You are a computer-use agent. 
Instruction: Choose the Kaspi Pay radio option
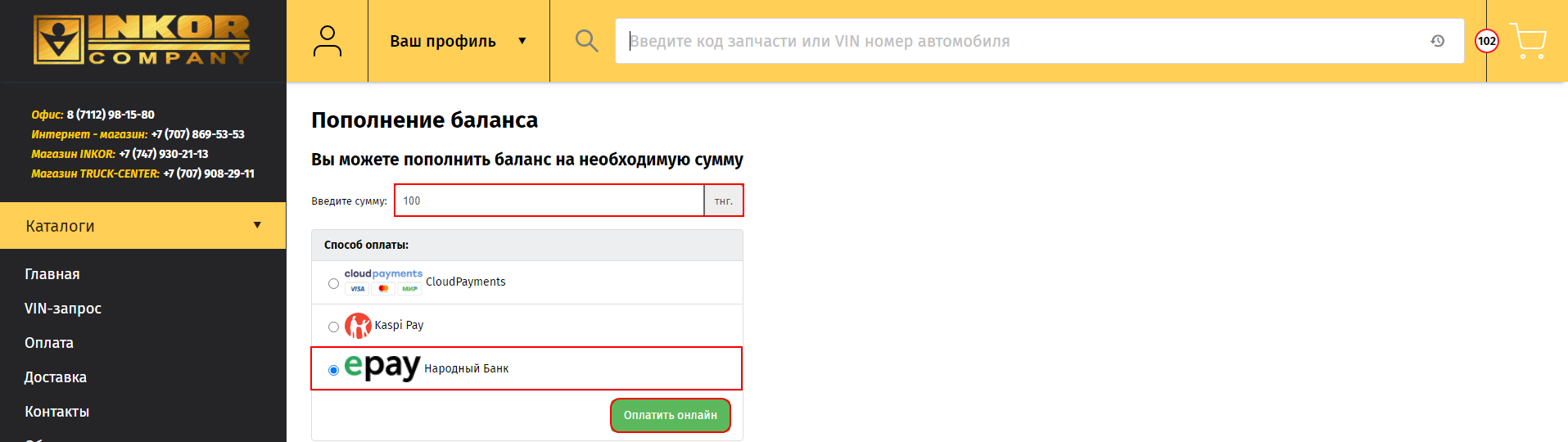click(333, 327)
